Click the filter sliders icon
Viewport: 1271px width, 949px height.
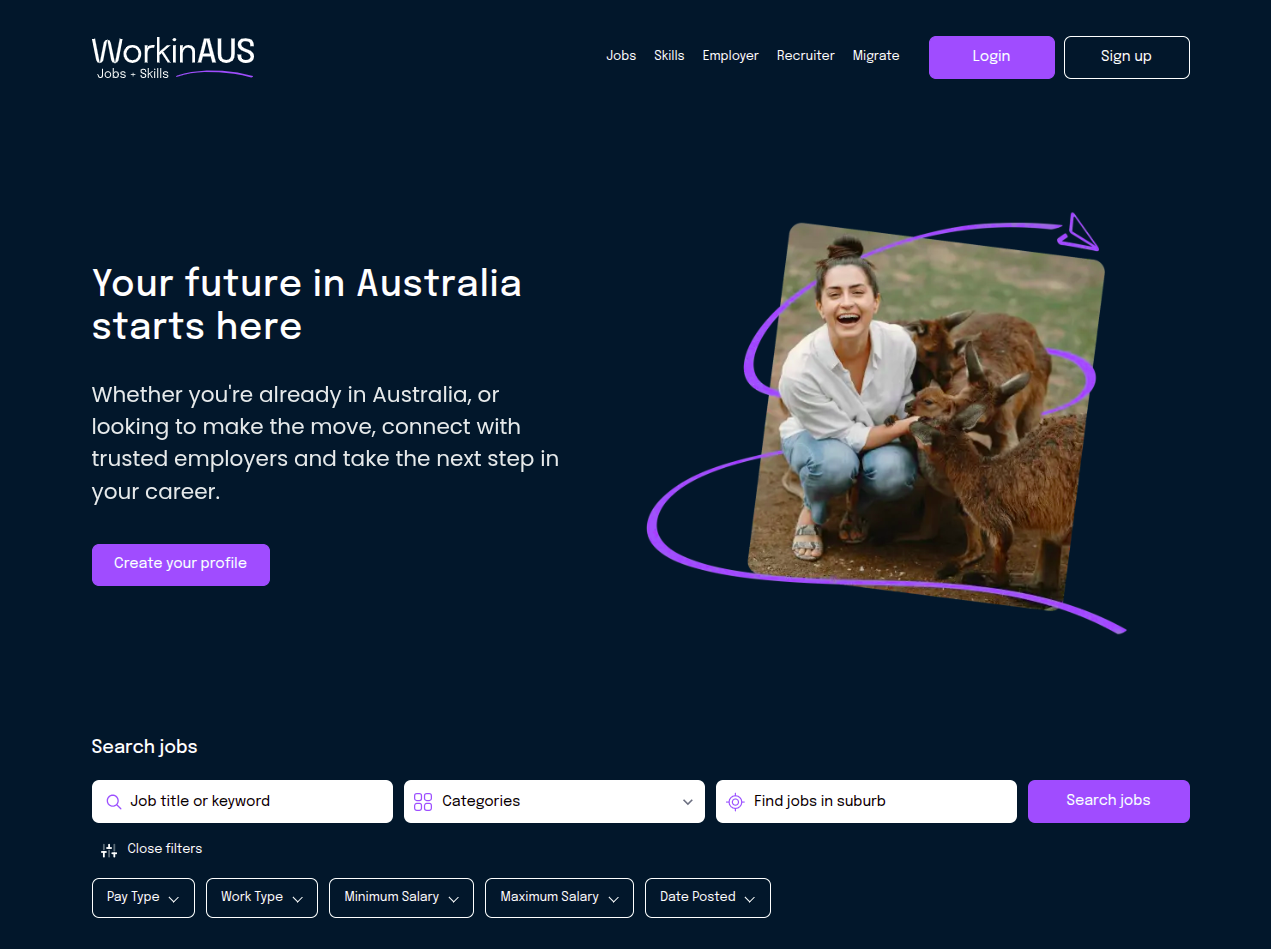[x=109, y=850]
